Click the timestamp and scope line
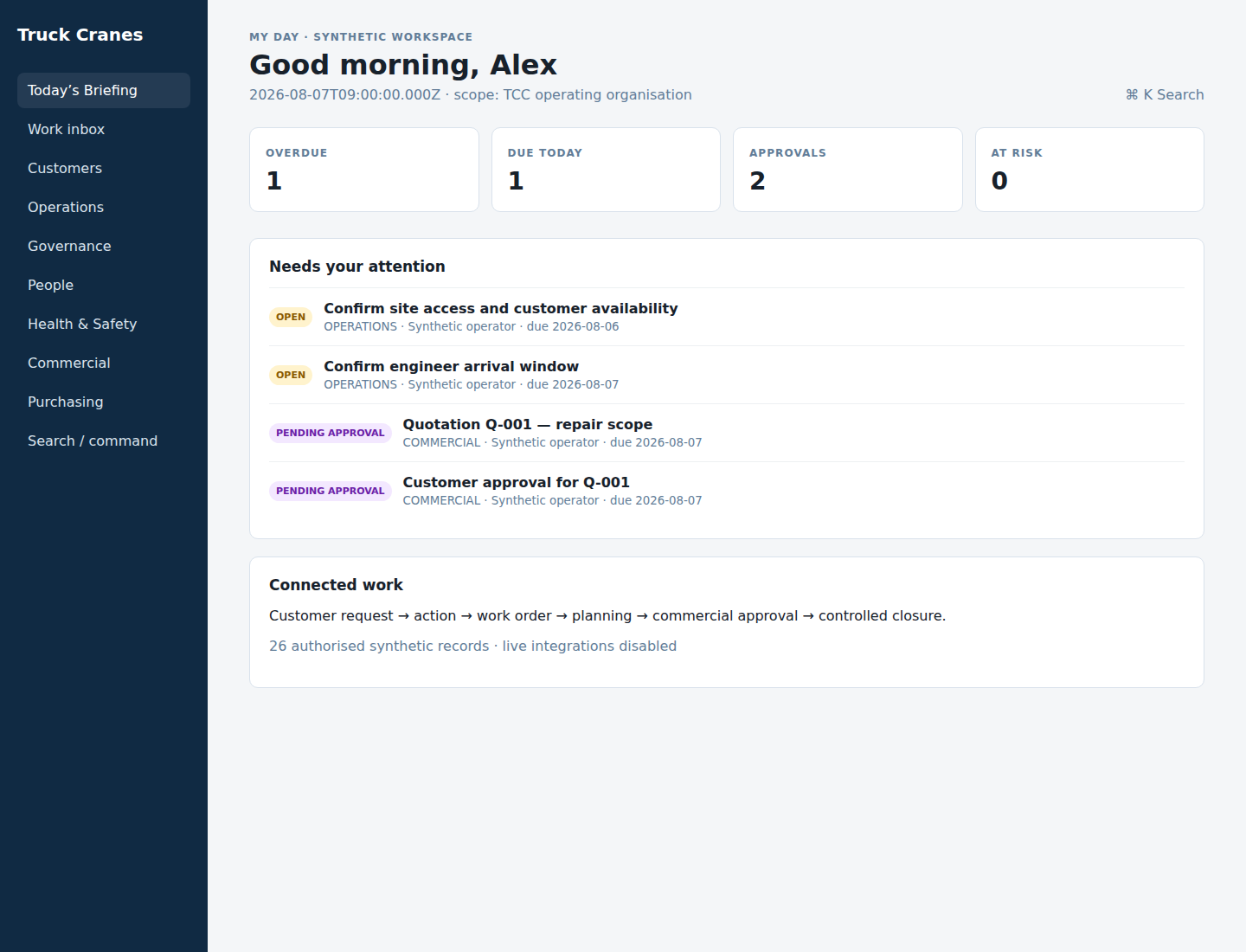Viewport: 1246px width, 952px height. point(471,94)
